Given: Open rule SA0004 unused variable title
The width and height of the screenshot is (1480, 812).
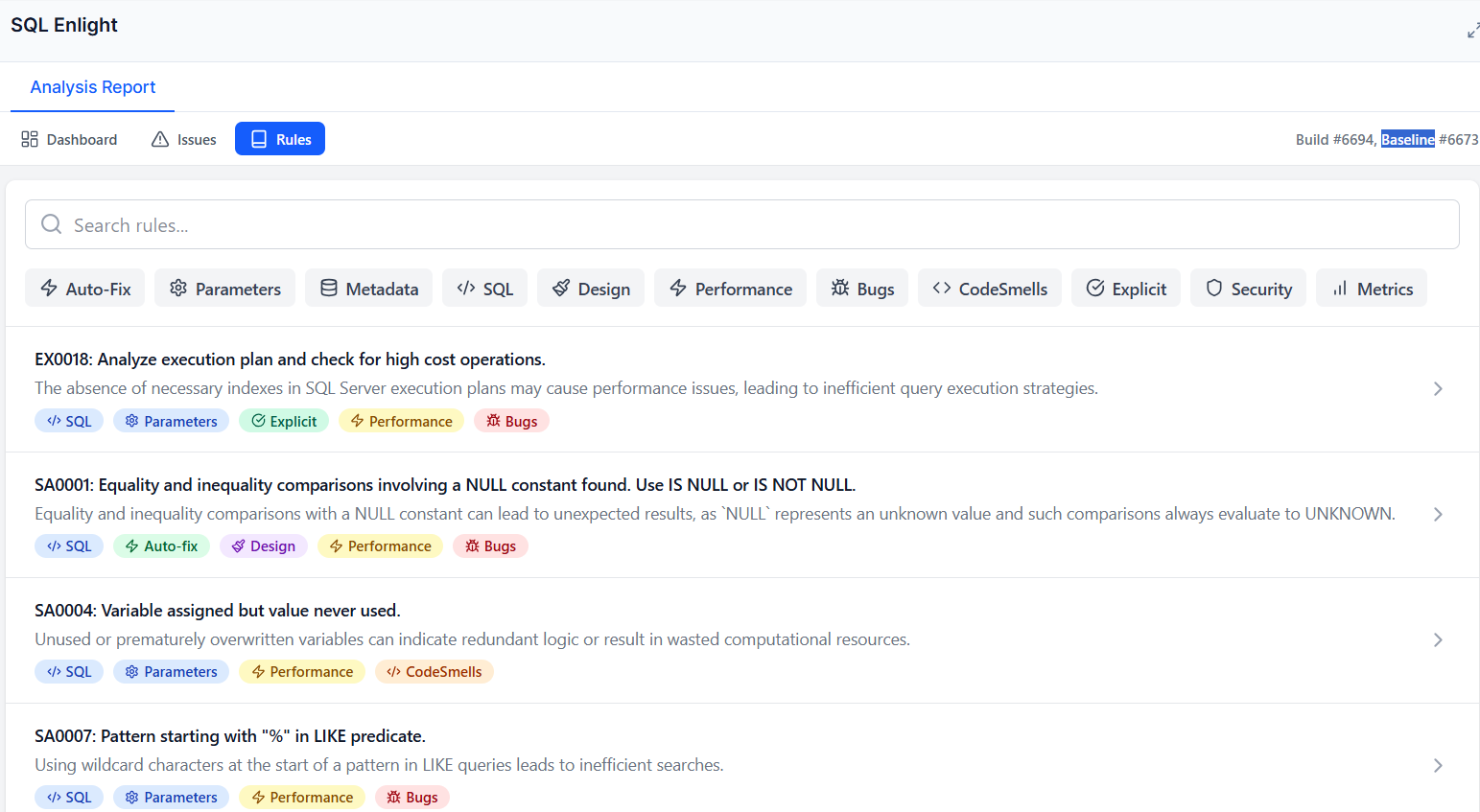Looking at the screenshot, I should click(x=218, y=611).
